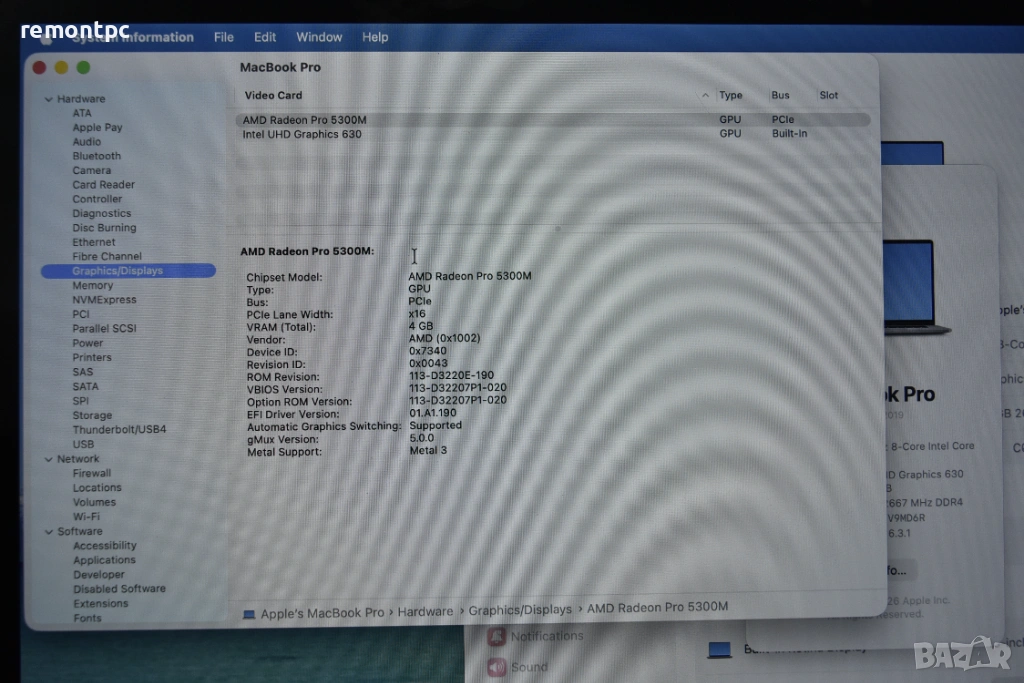
Task: Select Volumes under Network
Action: coord(94,502)
